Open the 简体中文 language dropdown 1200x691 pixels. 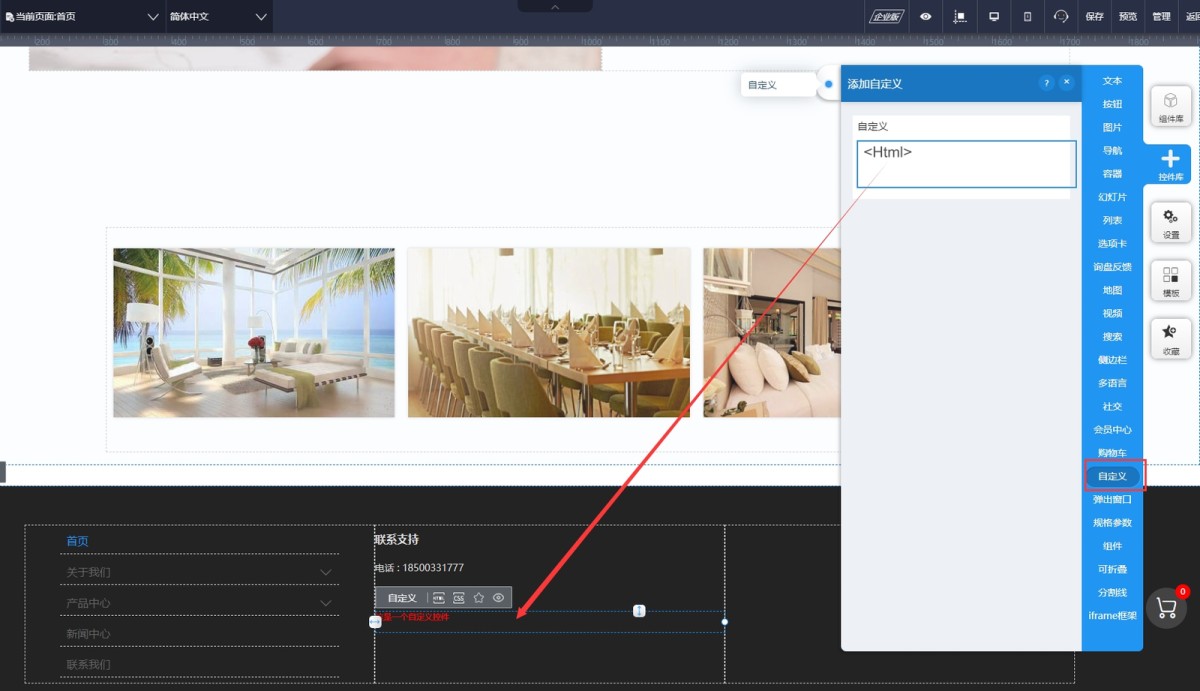218,17
